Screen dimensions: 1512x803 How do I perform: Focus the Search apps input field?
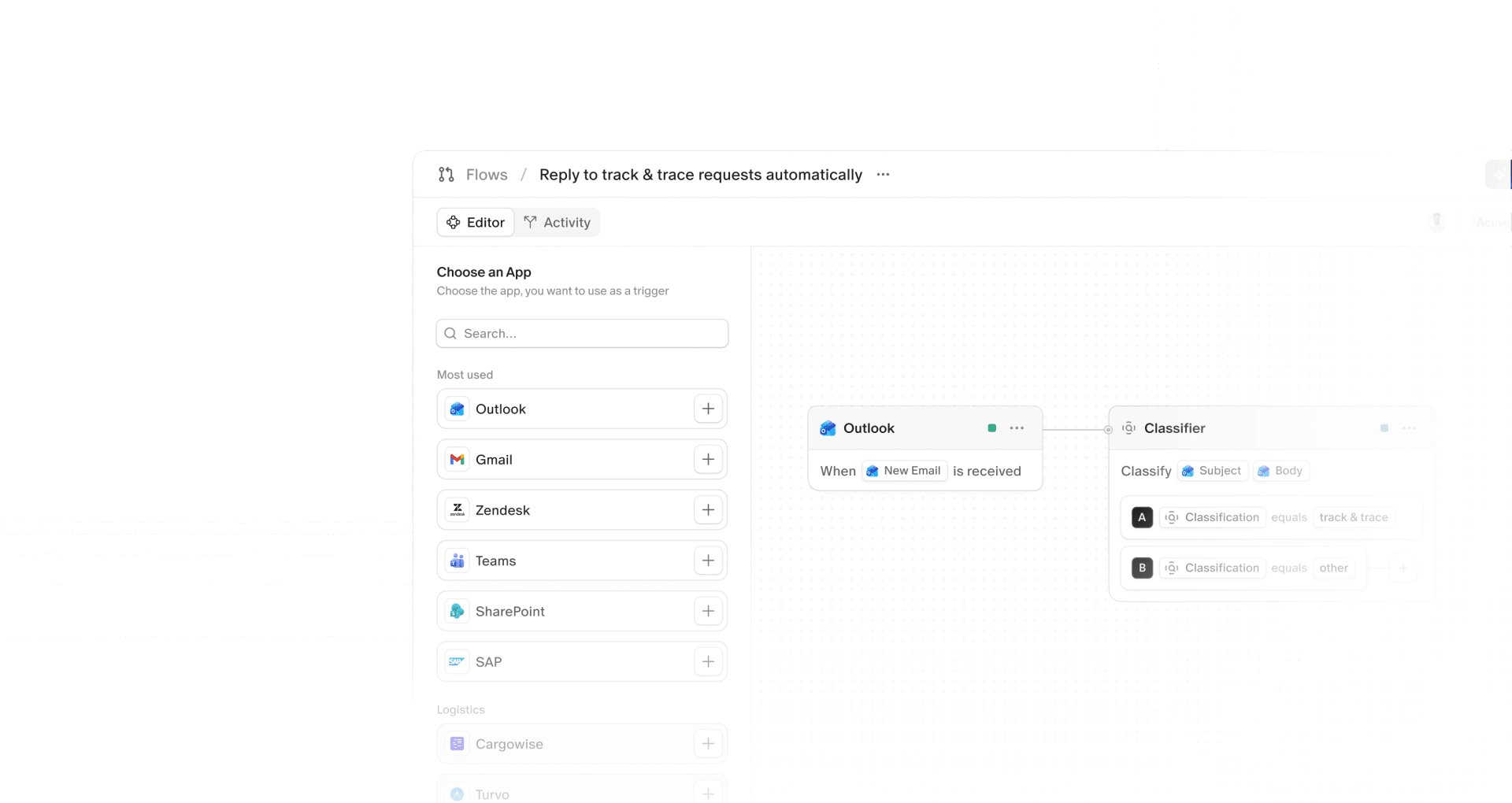582,334
